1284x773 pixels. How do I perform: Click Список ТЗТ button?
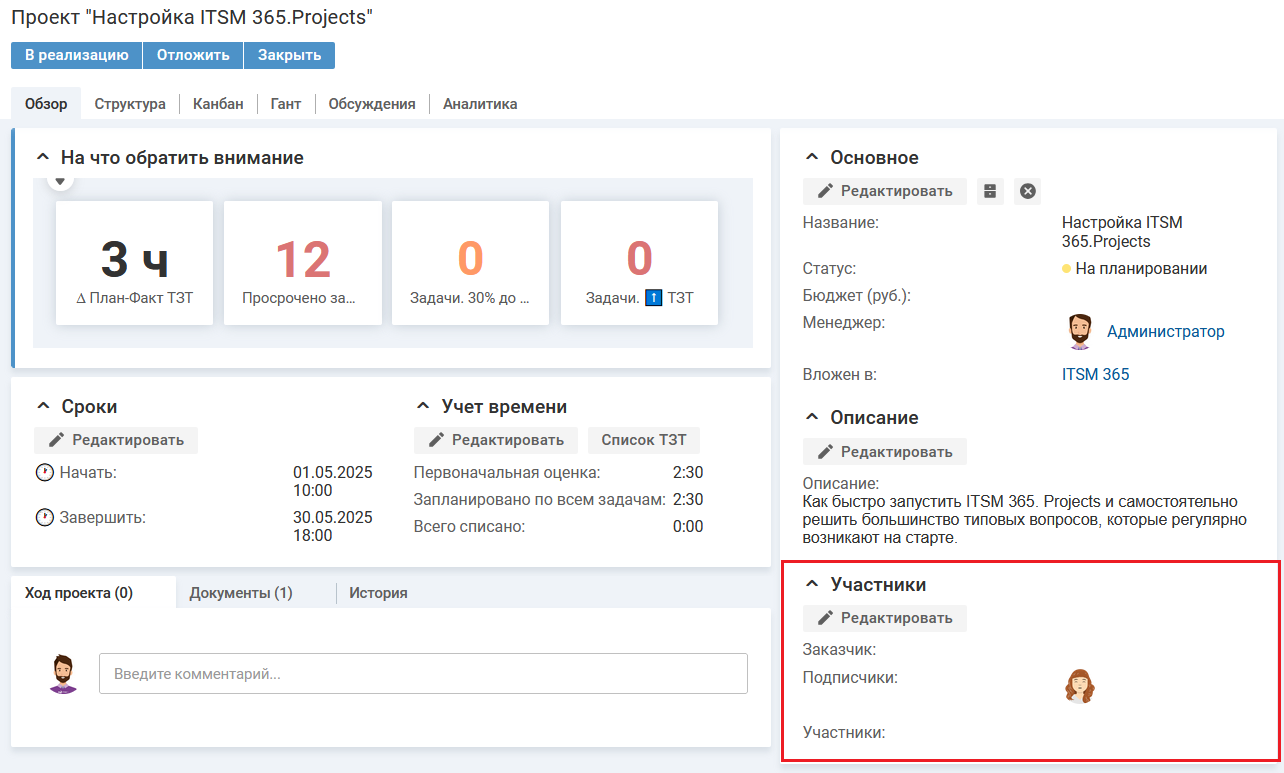pyautogui.click(x=643, y=440)
